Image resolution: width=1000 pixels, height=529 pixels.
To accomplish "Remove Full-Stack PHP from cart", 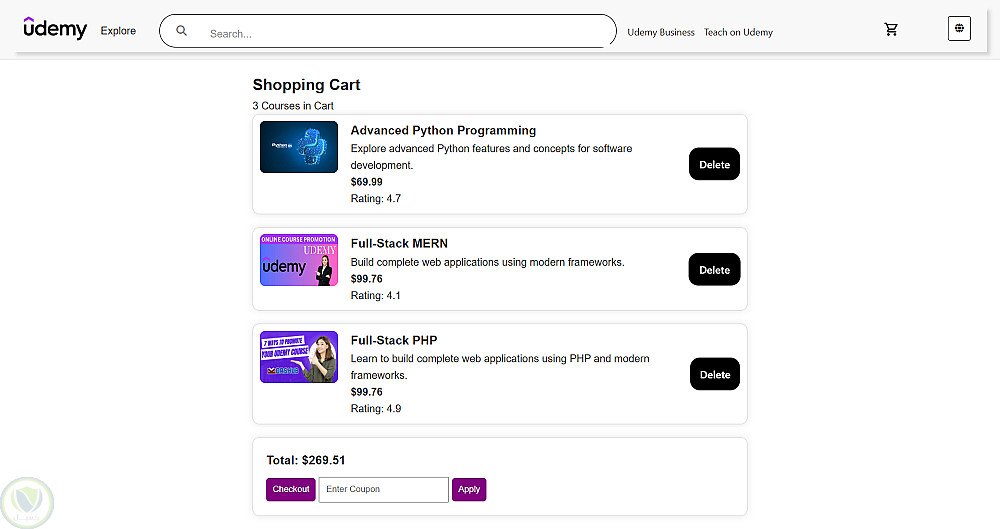I will click(714, 374).
